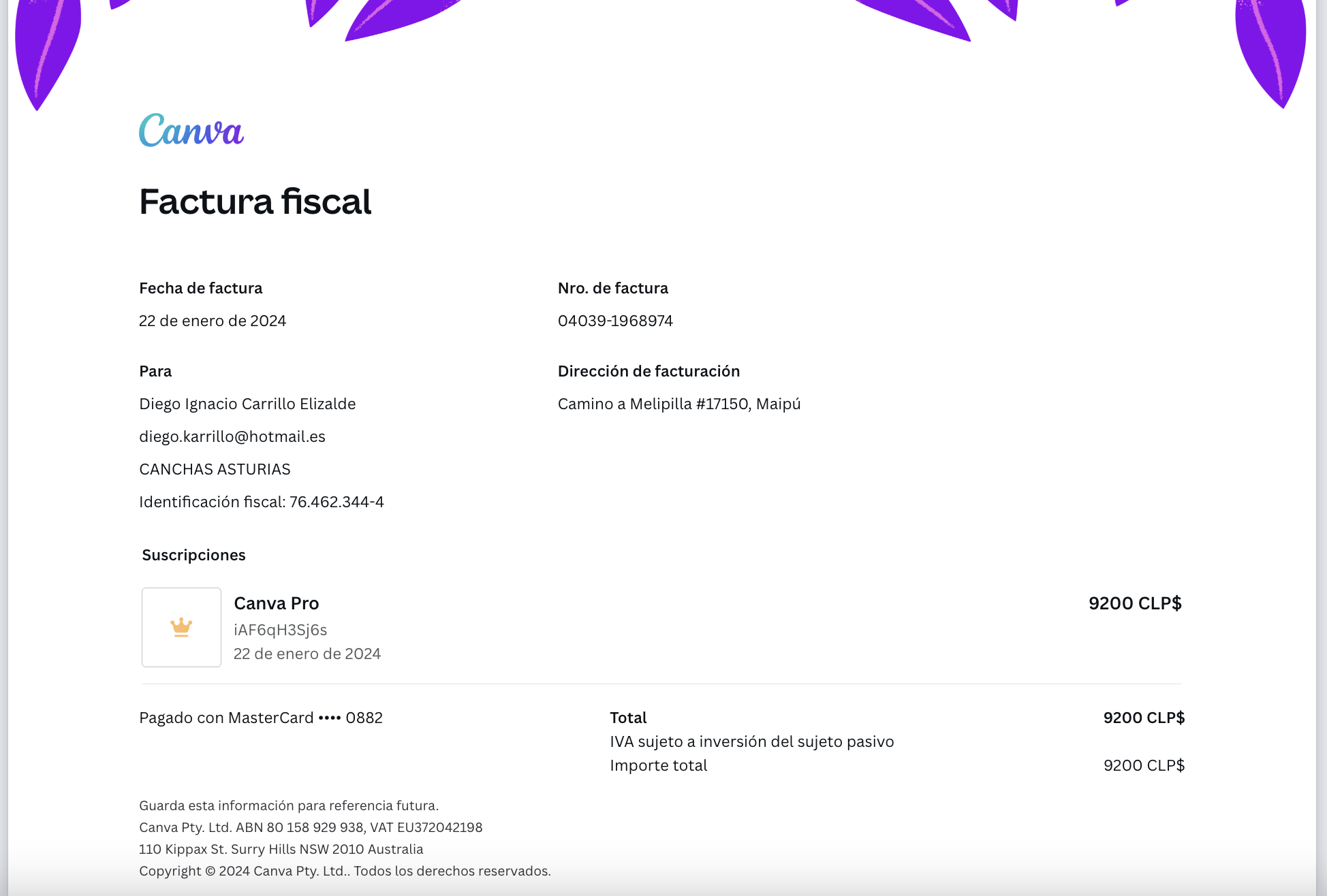1327x896 pixels.
Task: Click the 'Identificación fiscal' tax ID line
Action: [x=262, y=502]
